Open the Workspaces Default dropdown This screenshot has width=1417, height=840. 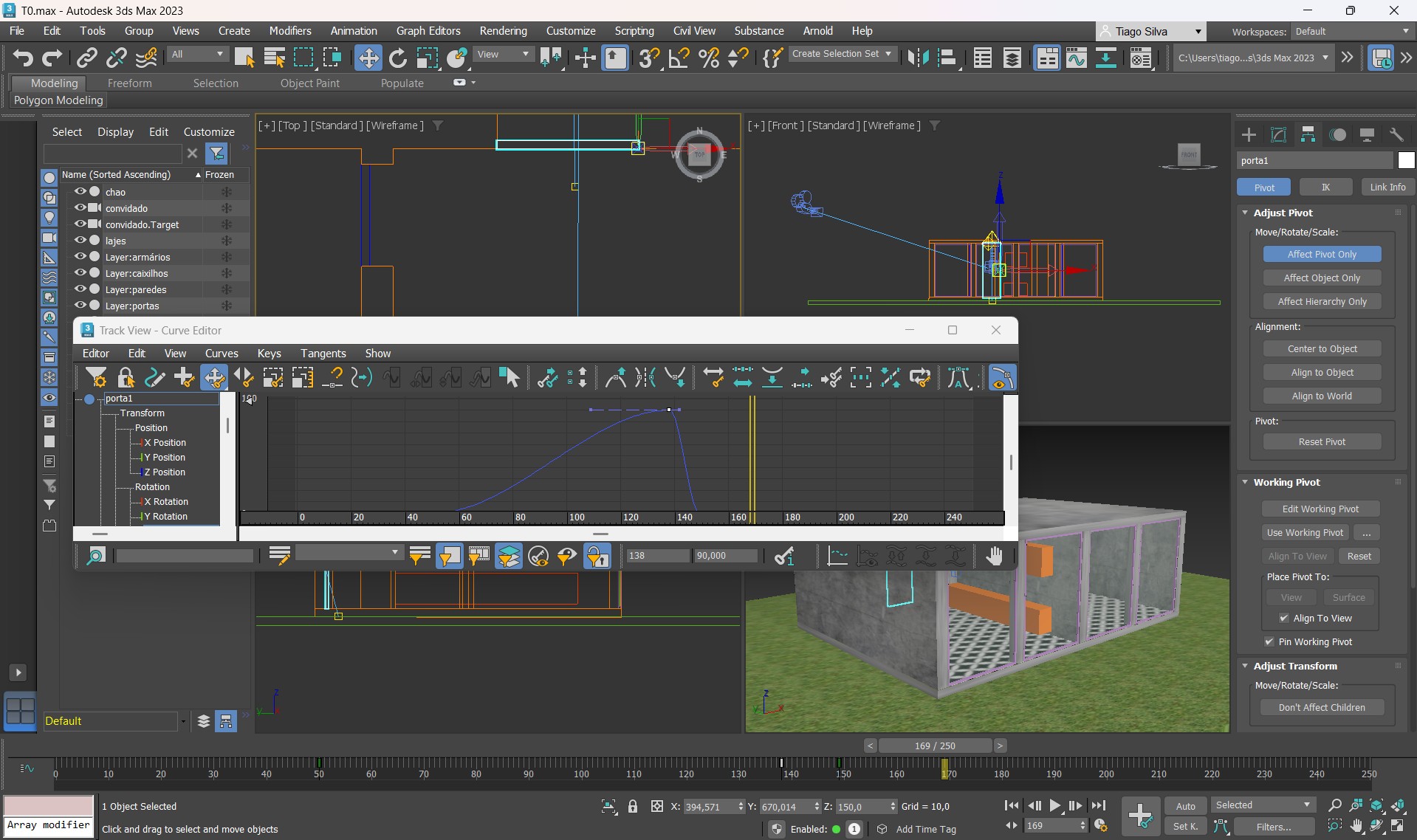point(1351,31)
